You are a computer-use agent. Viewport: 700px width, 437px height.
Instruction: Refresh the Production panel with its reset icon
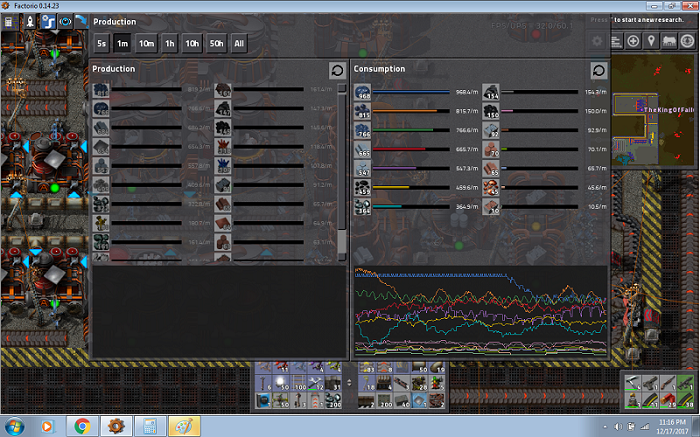(x=337, y=70)
